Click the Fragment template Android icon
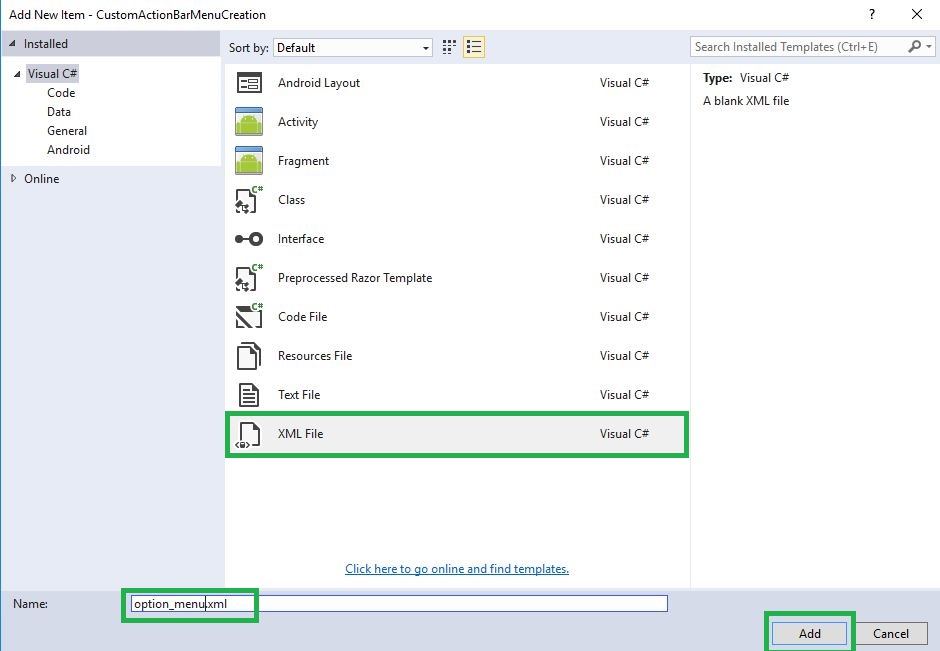 click(x=249, y=161)
